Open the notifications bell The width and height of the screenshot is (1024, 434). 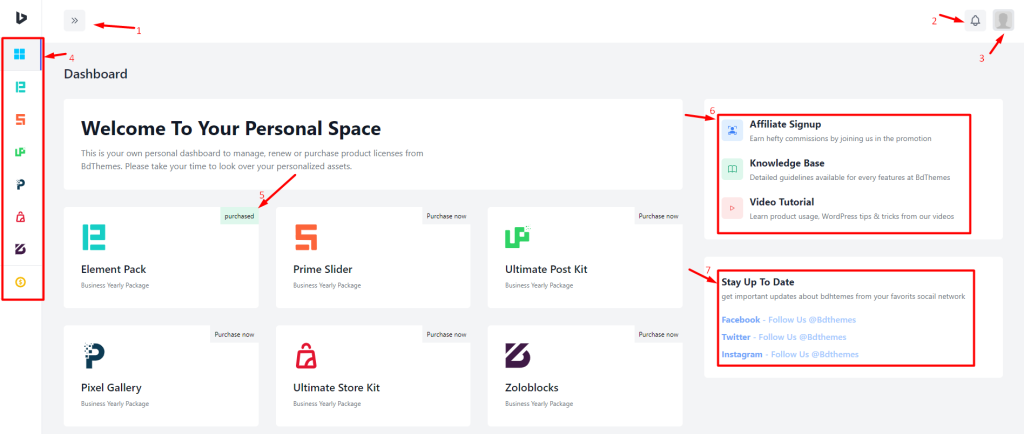pos(975,20)
